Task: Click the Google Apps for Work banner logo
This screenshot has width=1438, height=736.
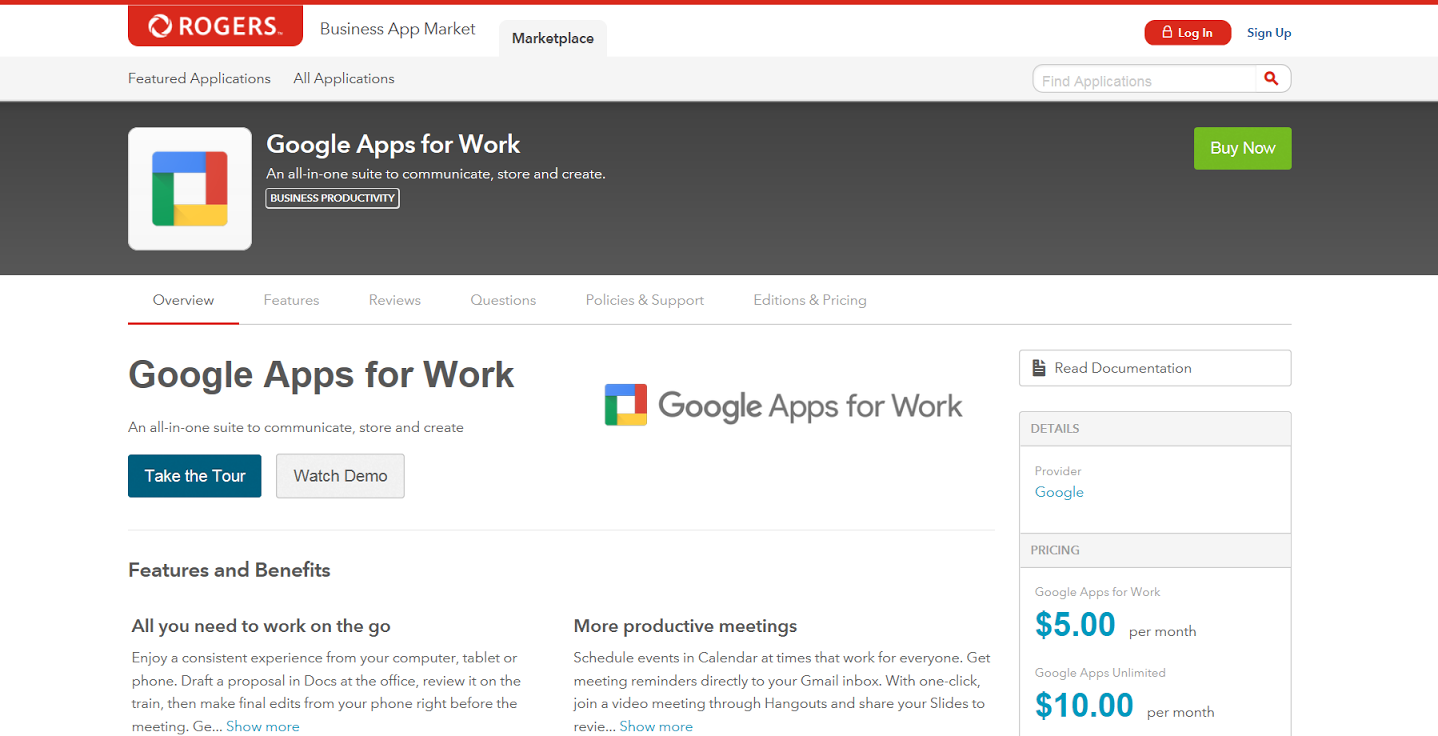Action: tap(783, 404)
